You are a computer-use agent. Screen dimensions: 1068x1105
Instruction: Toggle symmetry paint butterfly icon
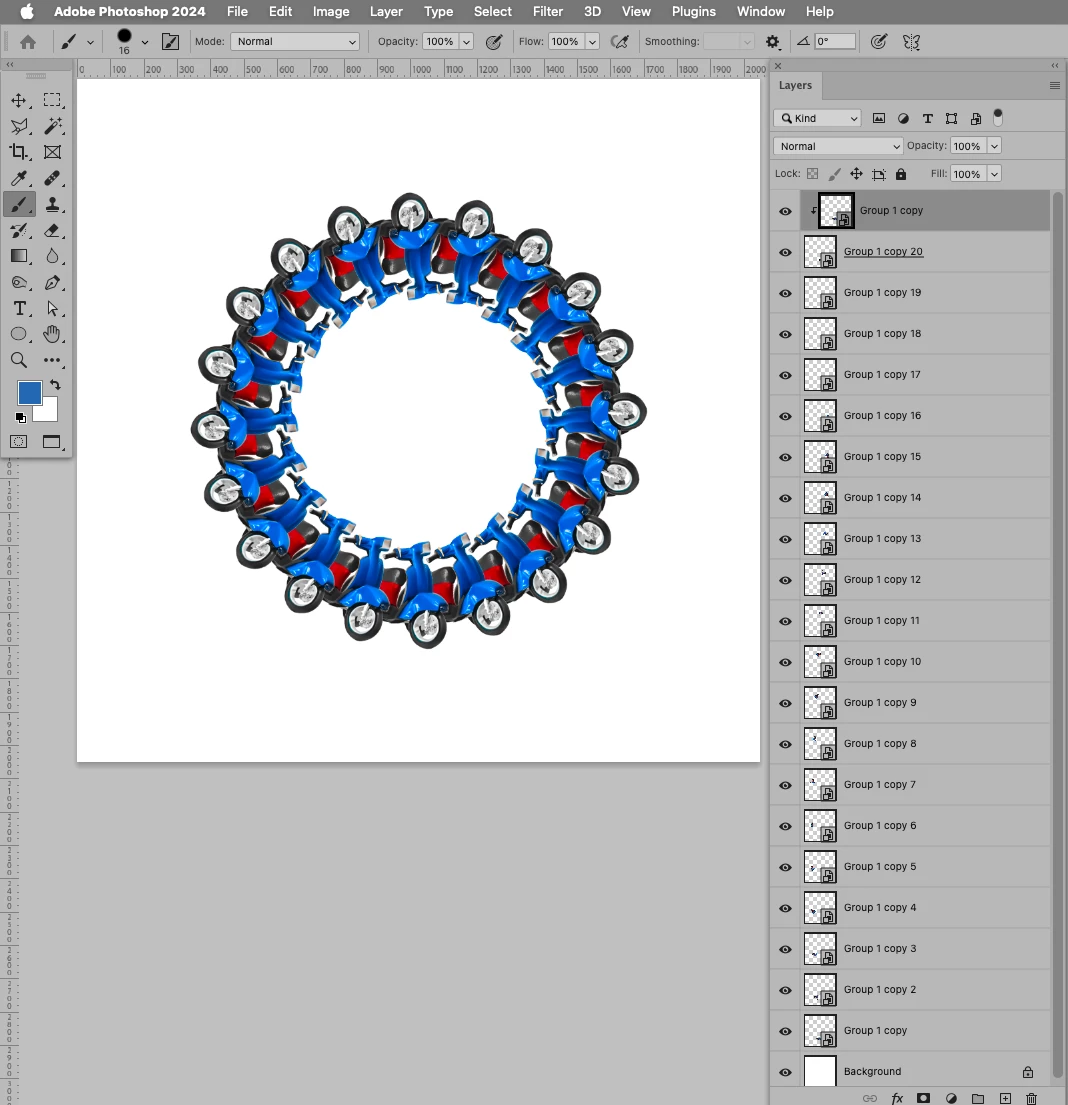tap(912, 42)
